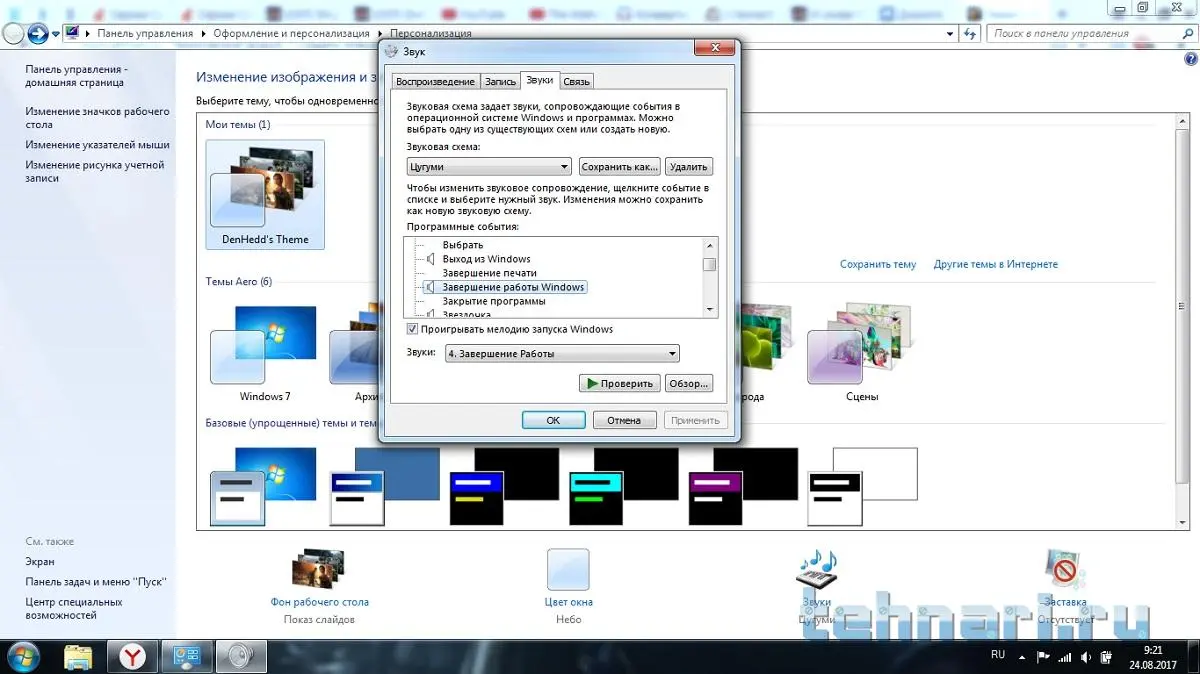Viewport: 1200px width, 674px height.
Task: Go to Панель управления домашняя страница
Action: pos(77,76)
